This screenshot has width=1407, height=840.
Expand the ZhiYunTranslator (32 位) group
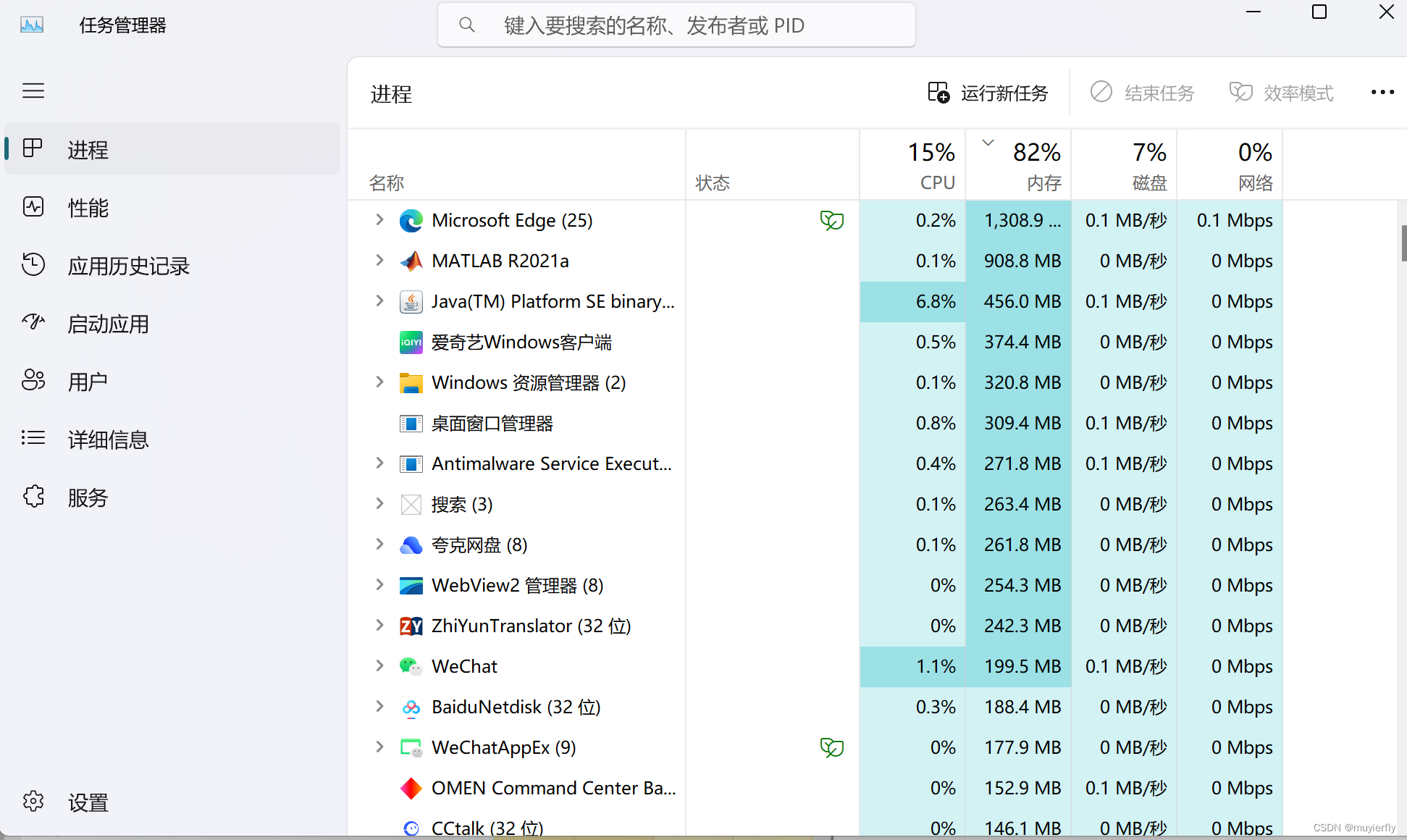point(379,625)
